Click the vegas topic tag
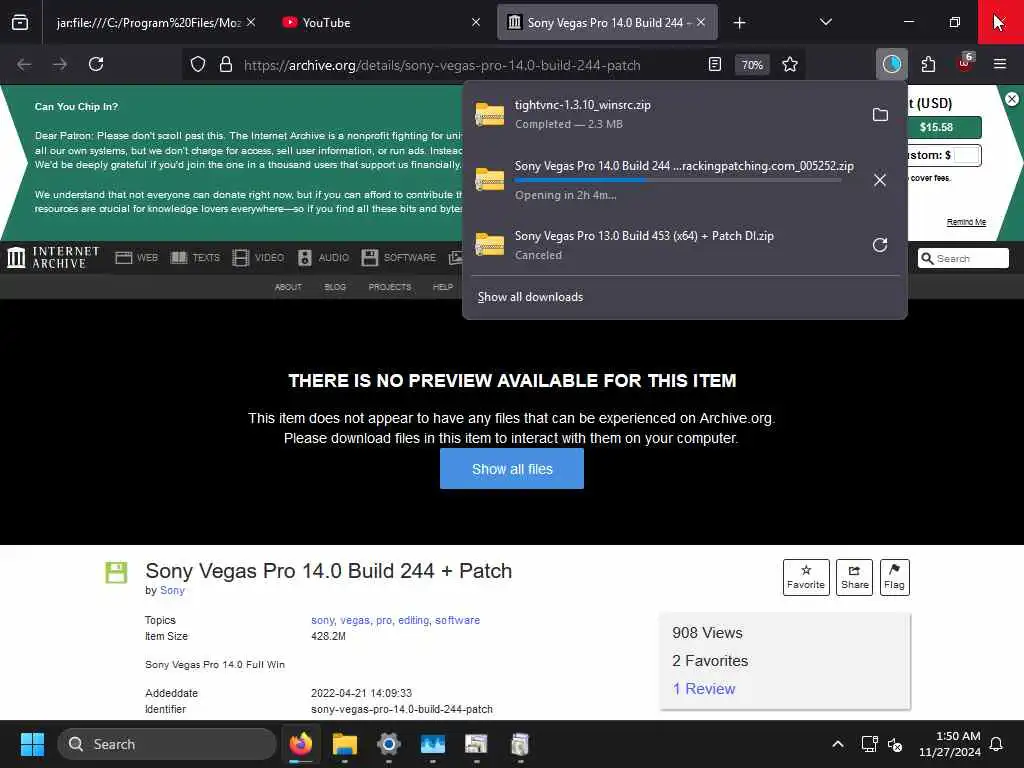1024x768 pixels. pos(355,620)
